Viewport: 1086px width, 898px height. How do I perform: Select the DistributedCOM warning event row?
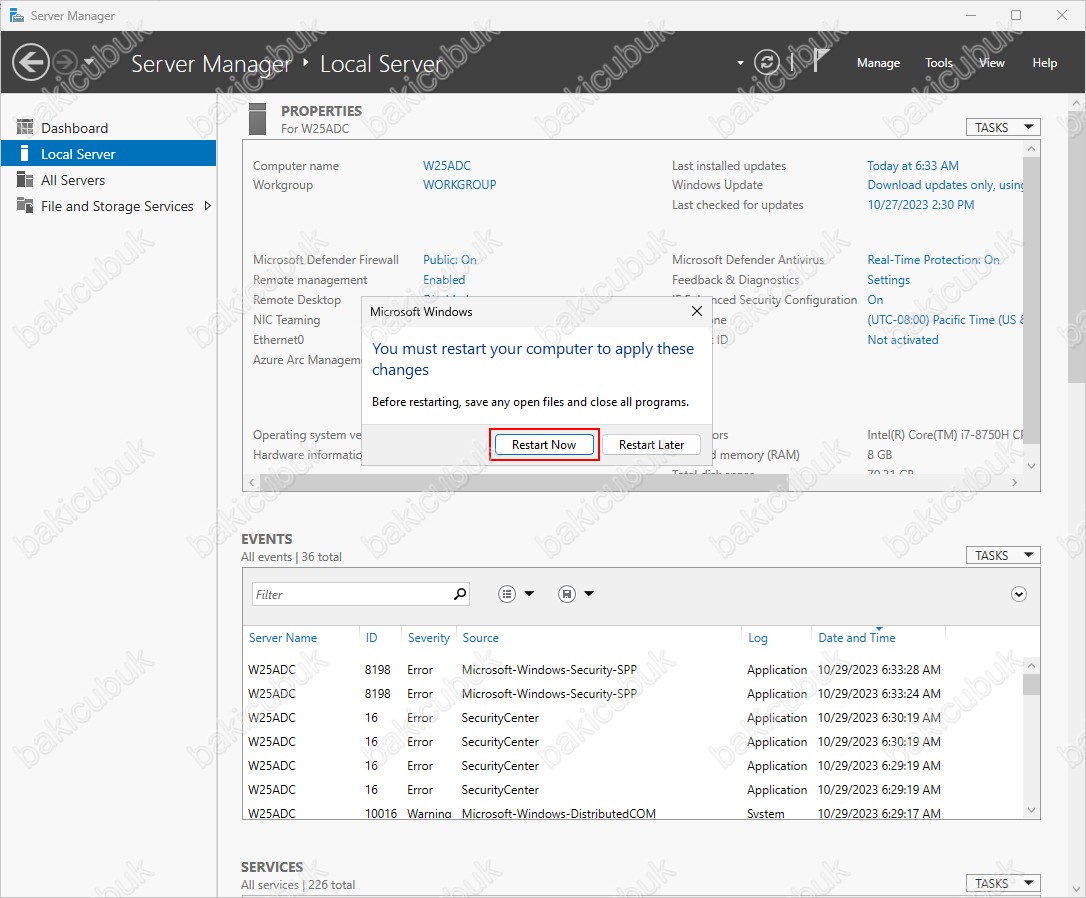(632, 813)
